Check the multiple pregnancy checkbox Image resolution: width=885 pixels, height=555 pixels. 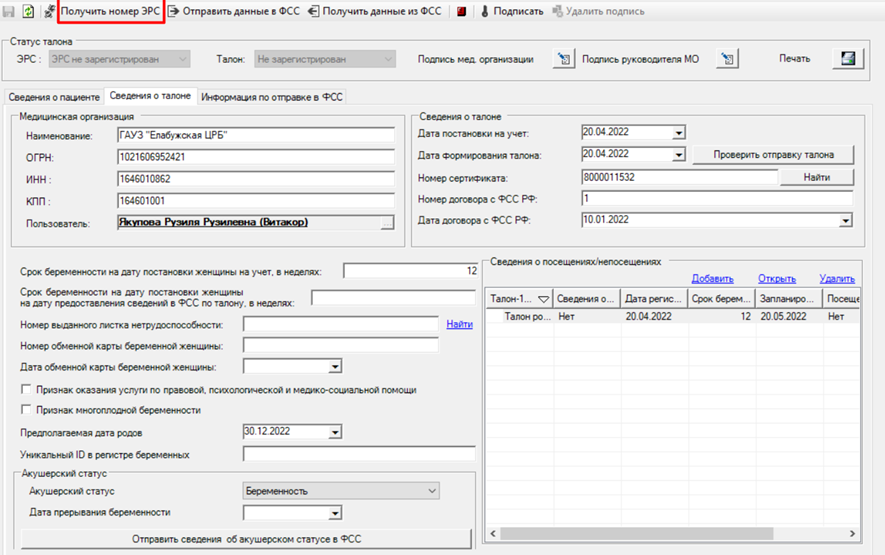click(x=26, y=409)
